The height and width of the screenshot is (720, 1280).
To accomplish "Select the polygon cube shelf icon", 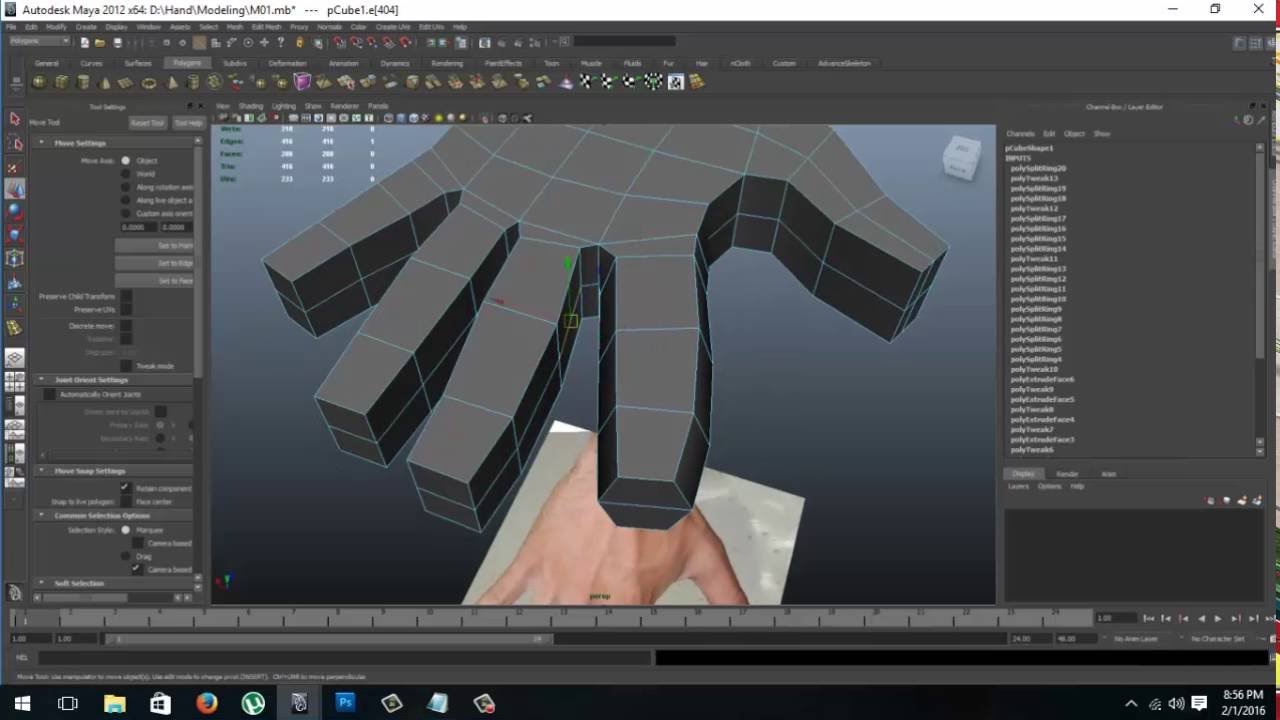I will tap(62, 83).
